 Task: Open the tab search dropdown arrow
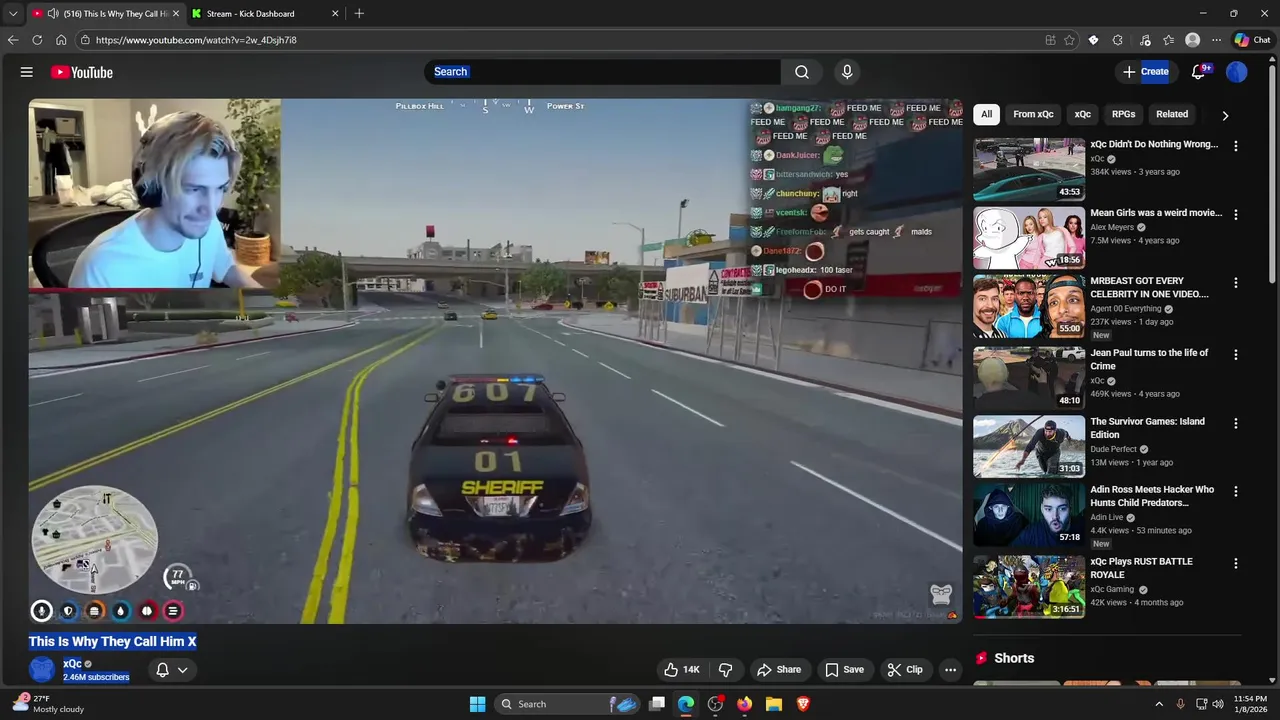(x=13, y=14)
